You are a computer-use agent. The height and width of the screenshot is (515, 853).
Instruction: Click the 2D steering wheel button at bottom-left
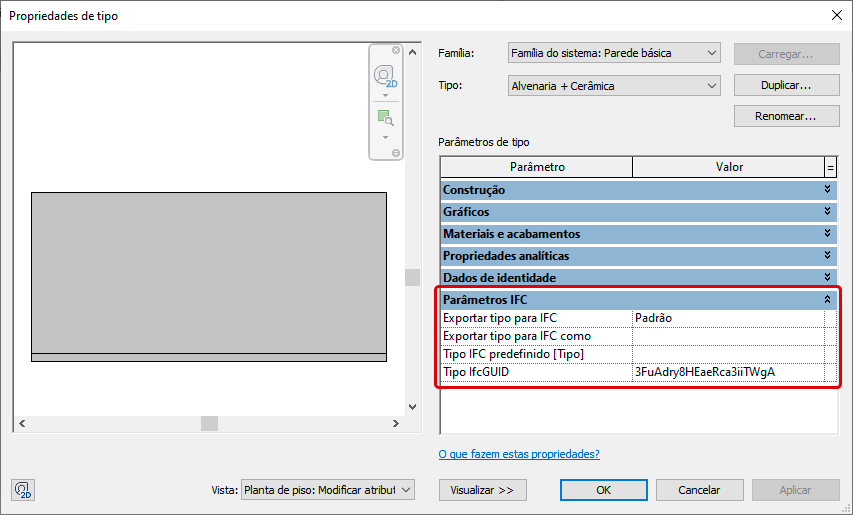pyautogui.click(x=23, y=490)
